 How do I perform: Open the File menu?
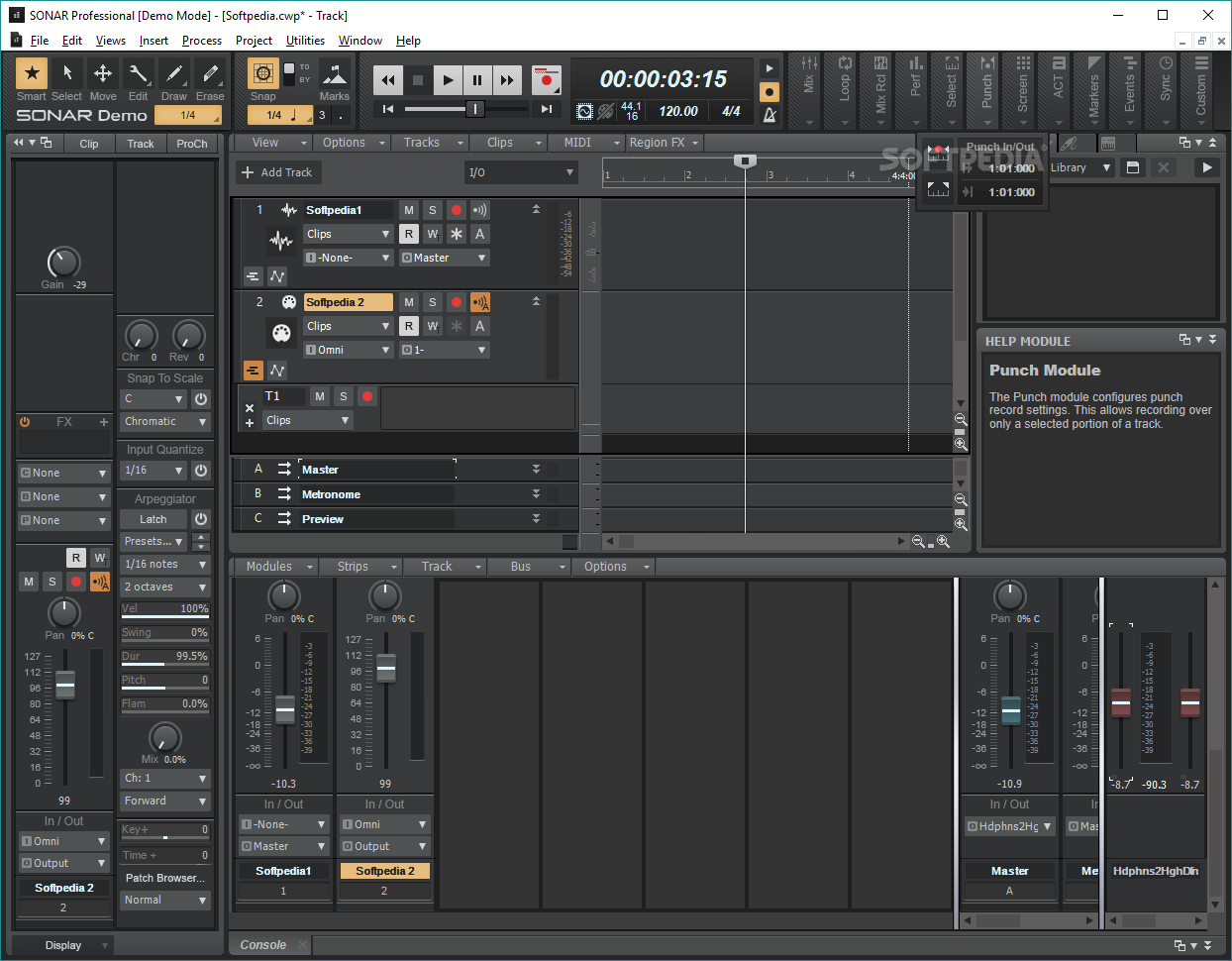tap(40, 41)
